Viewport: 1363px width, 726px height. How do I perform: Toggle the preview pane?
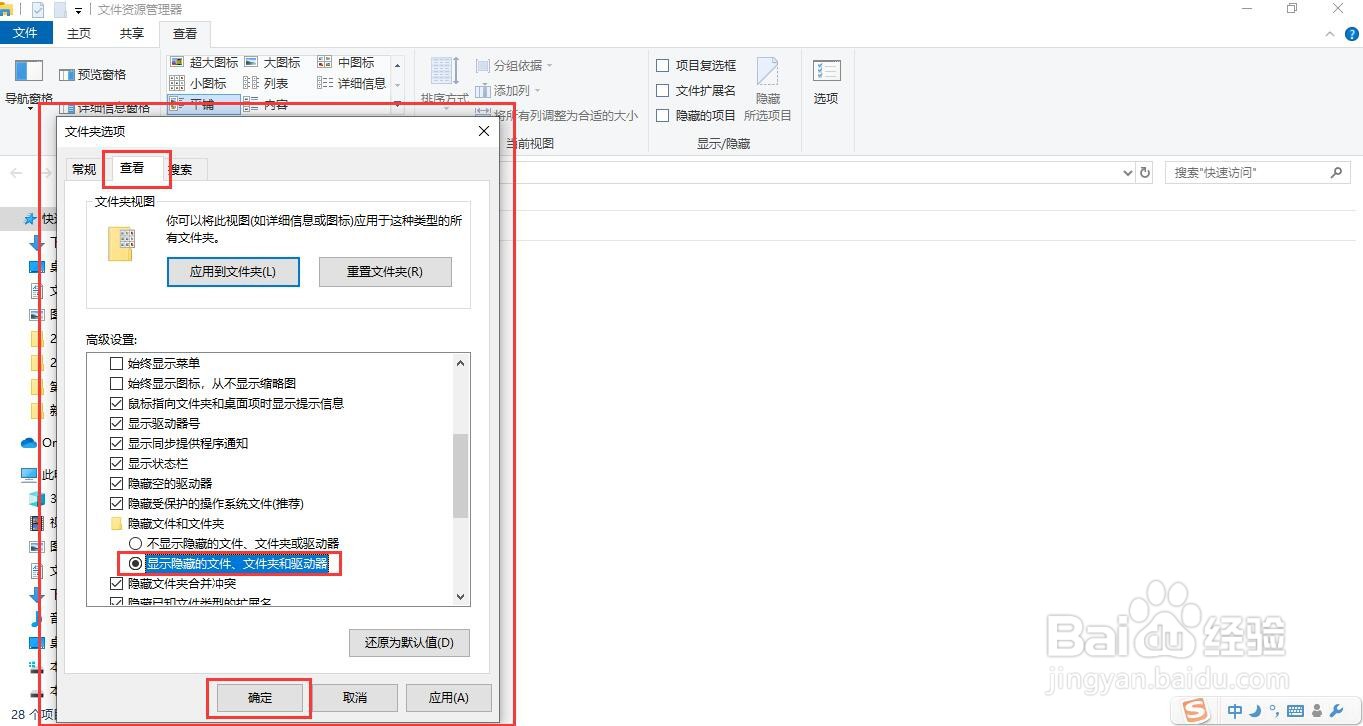97,74
